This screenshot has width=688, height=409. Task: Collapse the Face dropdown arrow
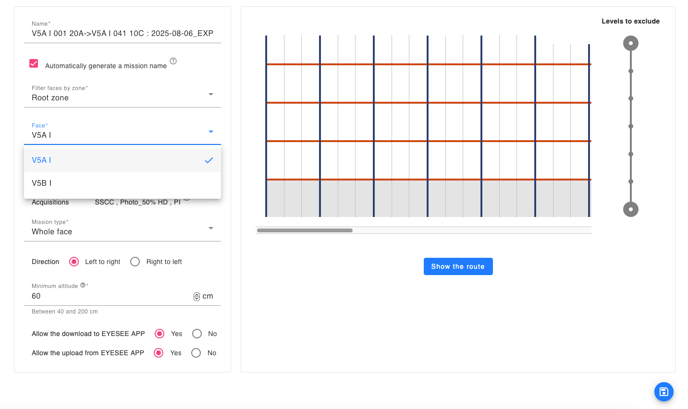(211, 132)
